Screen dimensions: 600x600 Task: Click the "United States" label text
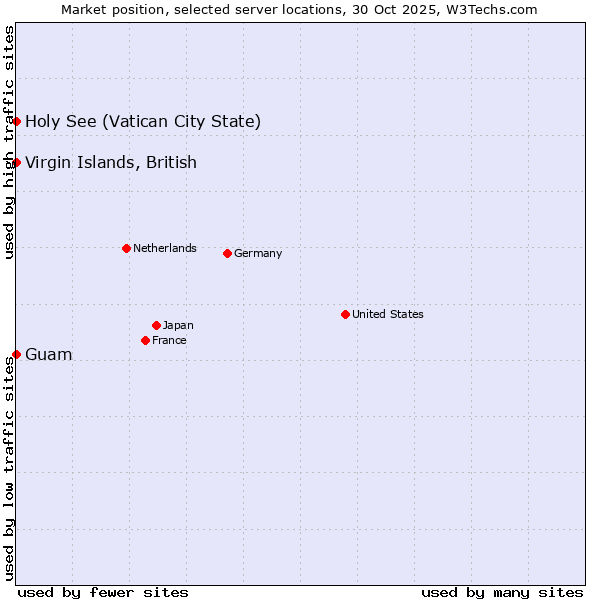pos(388,314)
